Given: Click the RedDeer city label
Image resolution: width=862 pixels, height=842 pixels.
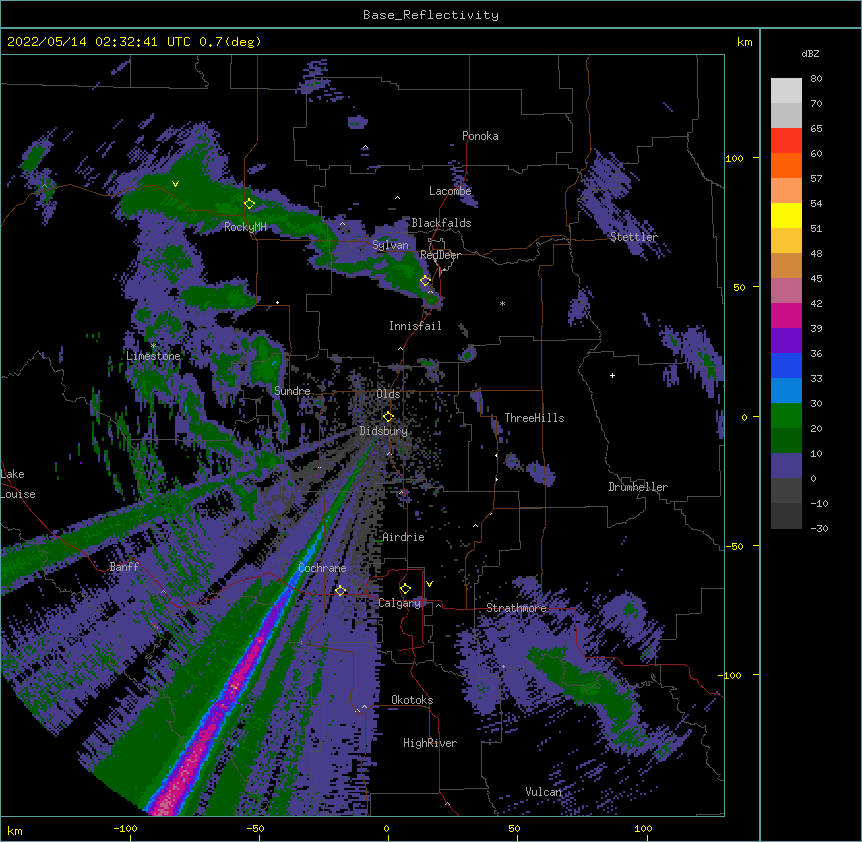Looking at the screenshot, I should 440,255.
